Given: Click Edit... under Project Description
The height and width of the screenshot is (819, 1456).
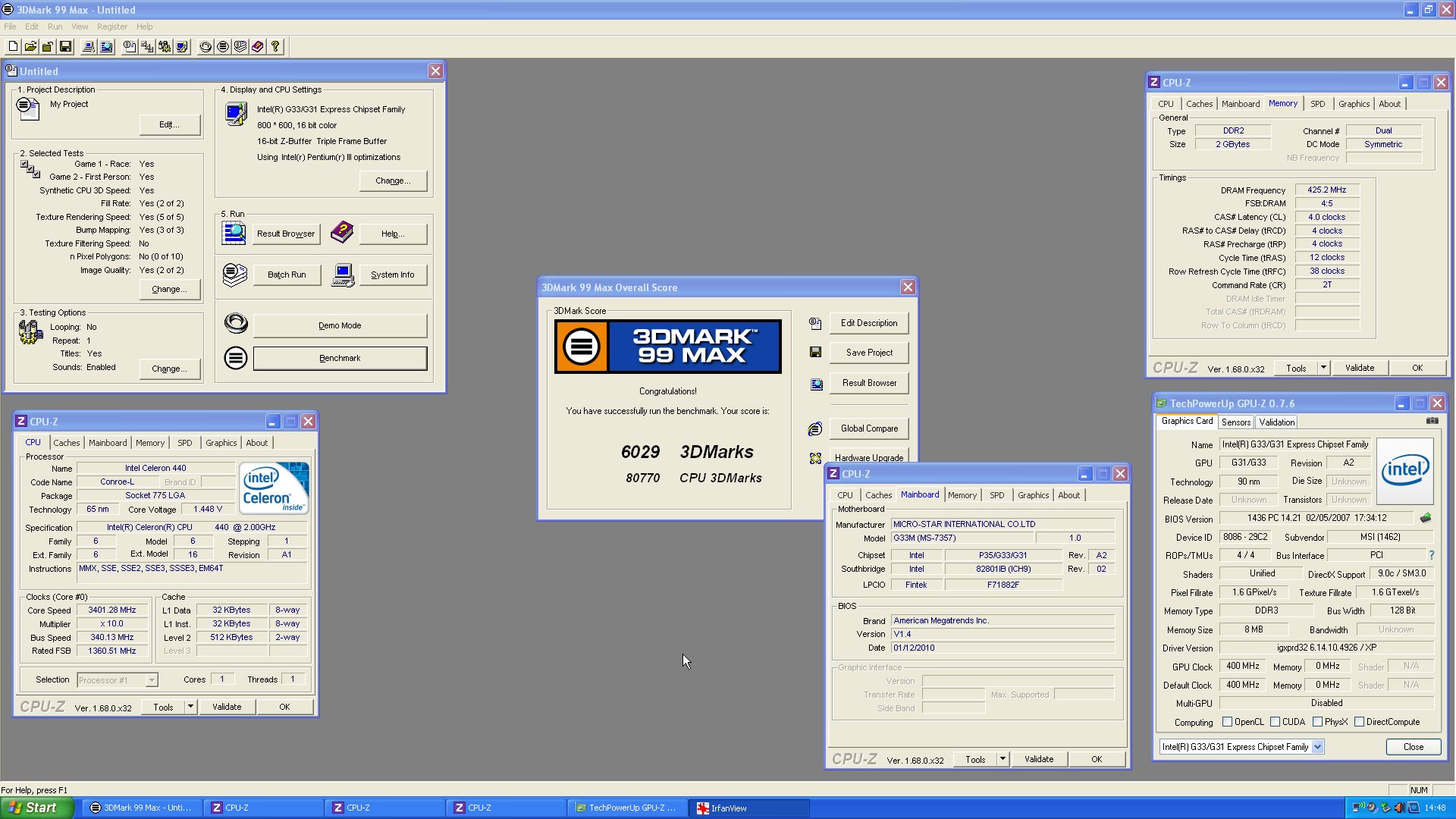Looking at the screenshot, I should [169, 125].
